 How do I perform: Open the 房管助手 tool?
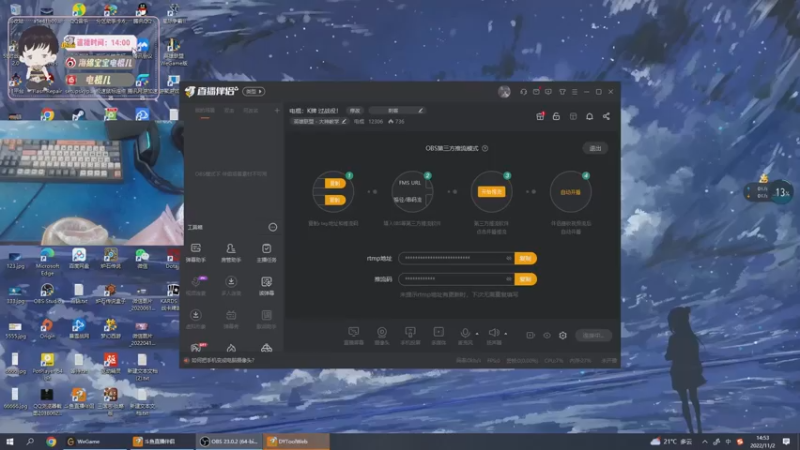(231, 253)
